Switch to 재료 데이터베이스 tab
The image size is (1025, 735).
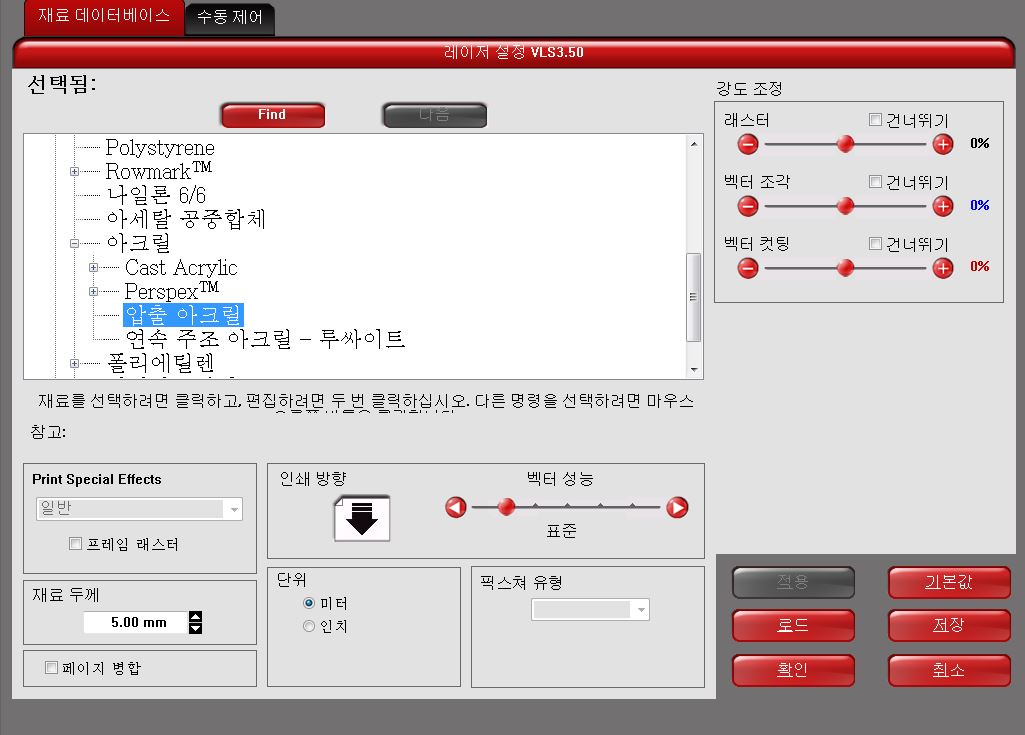click(x=104, y=16)
